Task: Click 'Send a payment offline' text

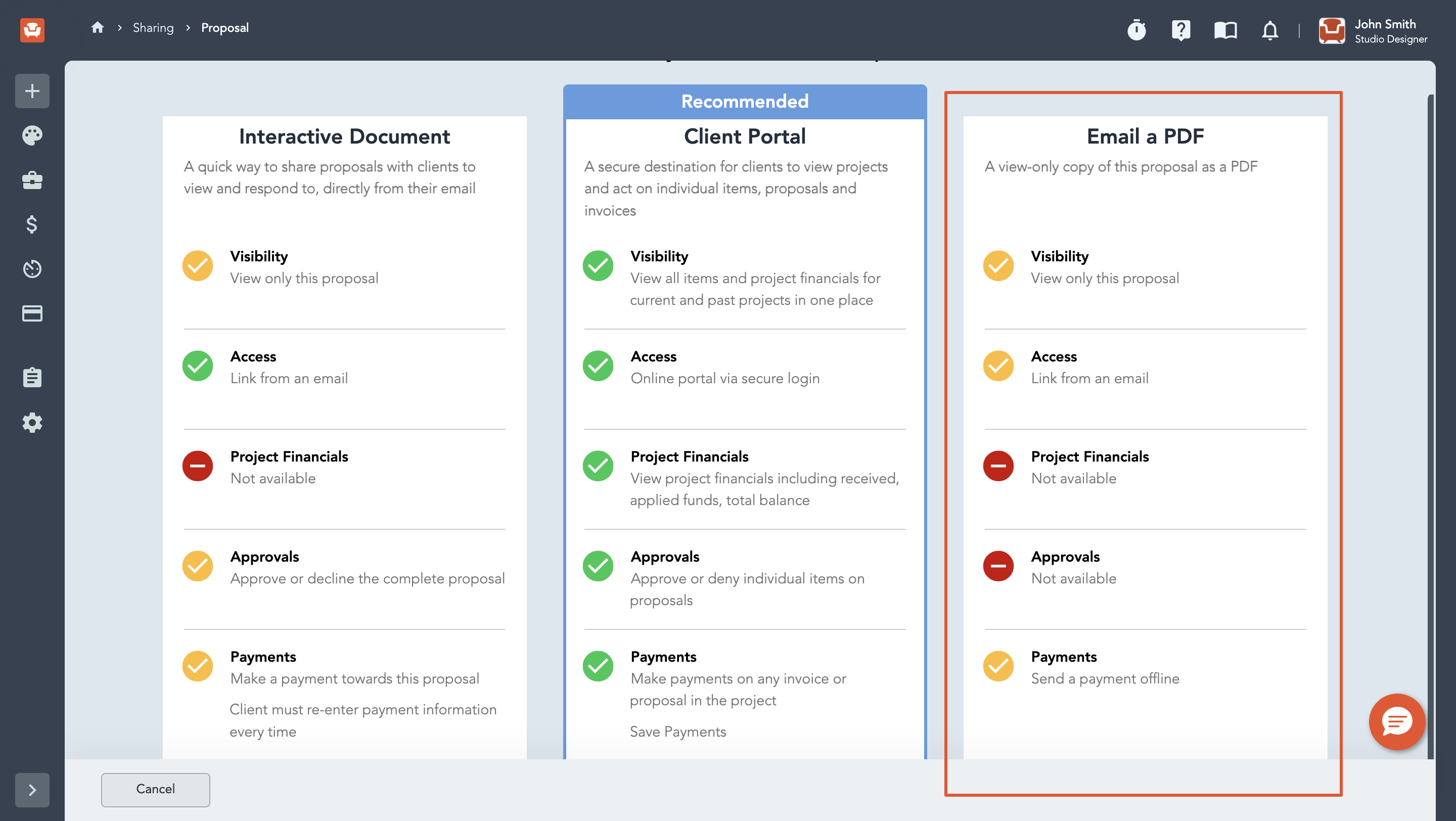Action: 1105,678
